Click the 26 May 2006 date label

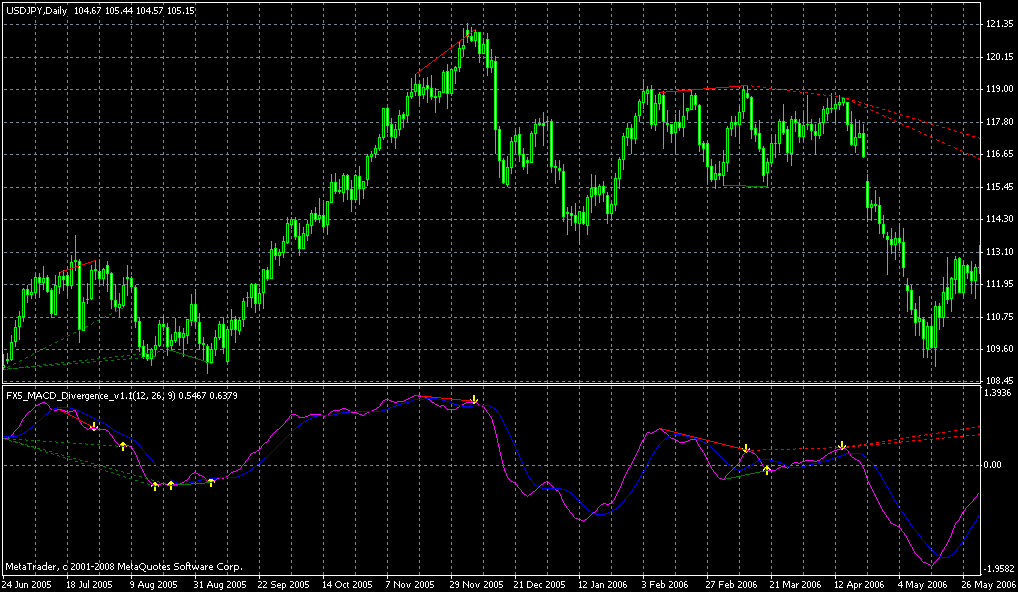pos(987,584)
